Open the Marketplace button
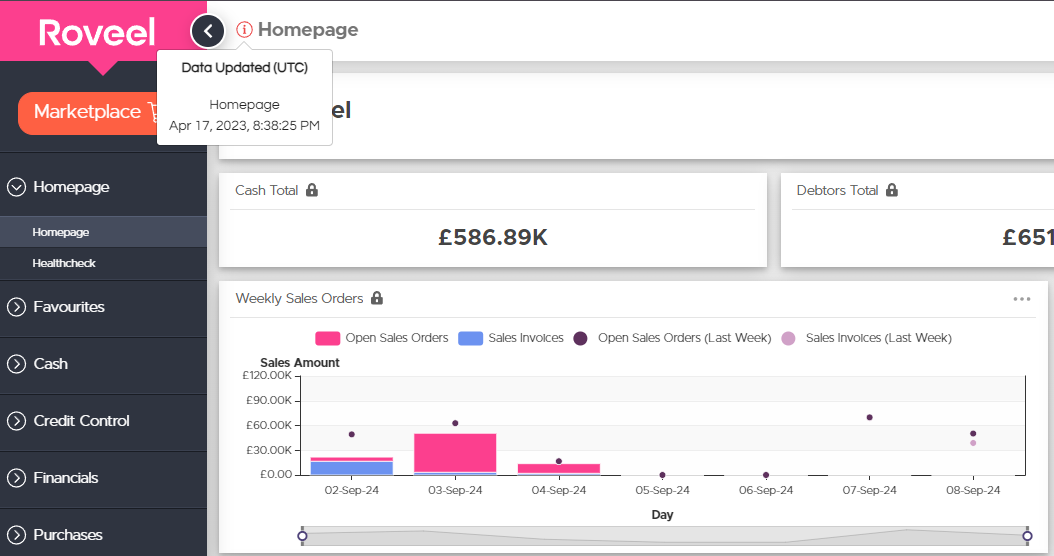 (92, 113)
